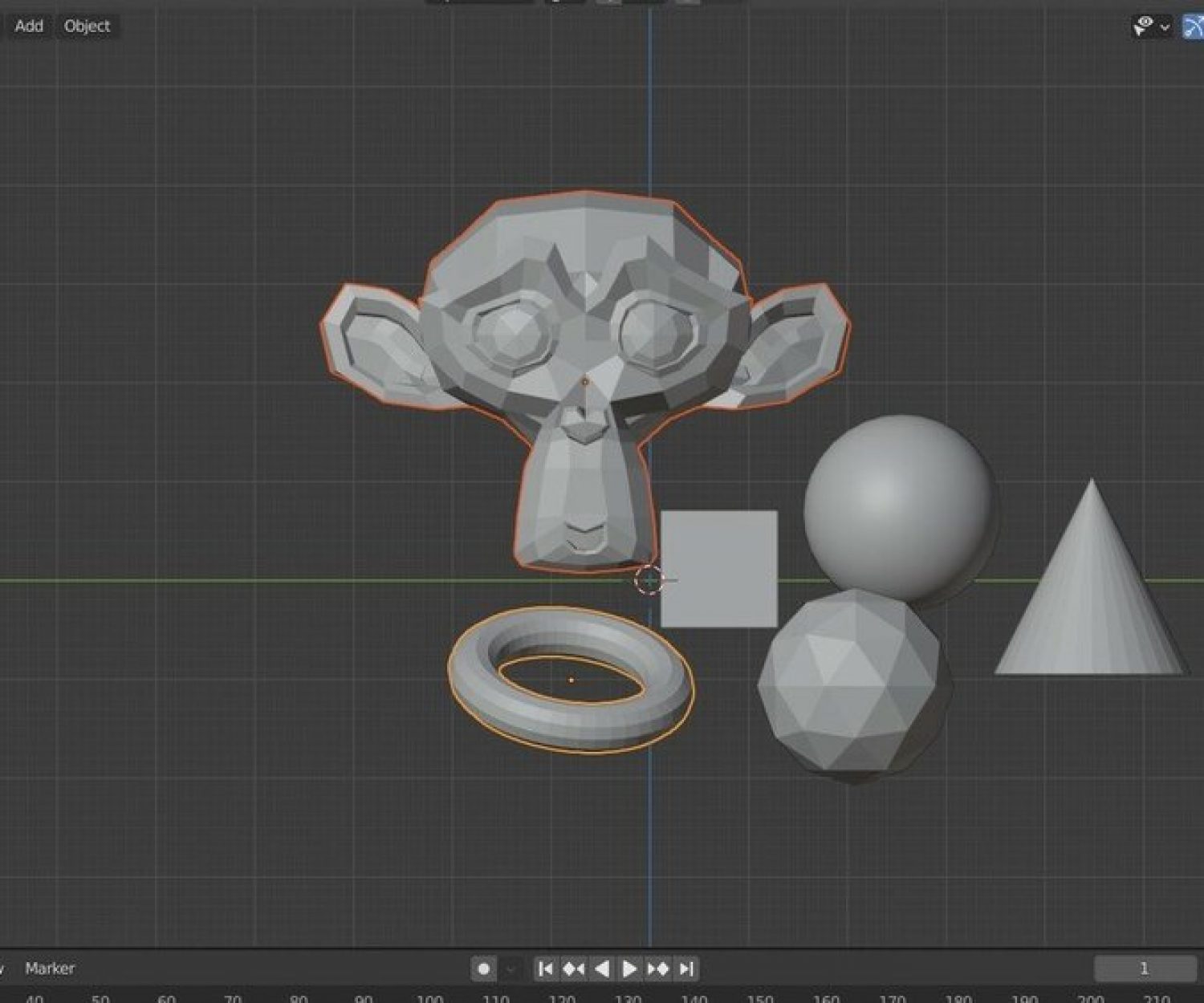Play animation in reverse

[x=602, y=968]
